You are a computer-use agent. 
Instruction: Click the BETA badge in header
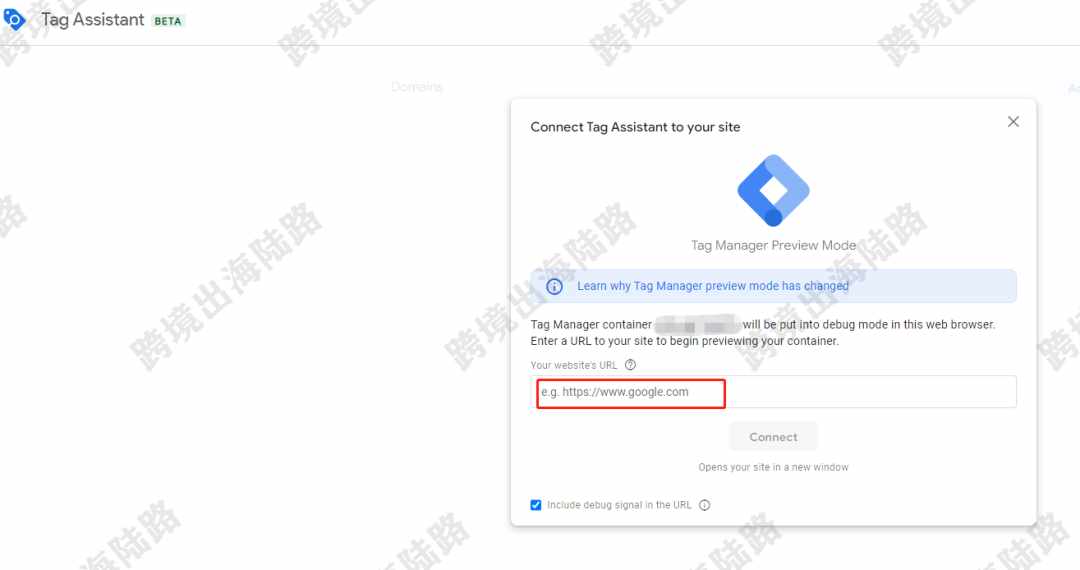click(x=168, y=21)
